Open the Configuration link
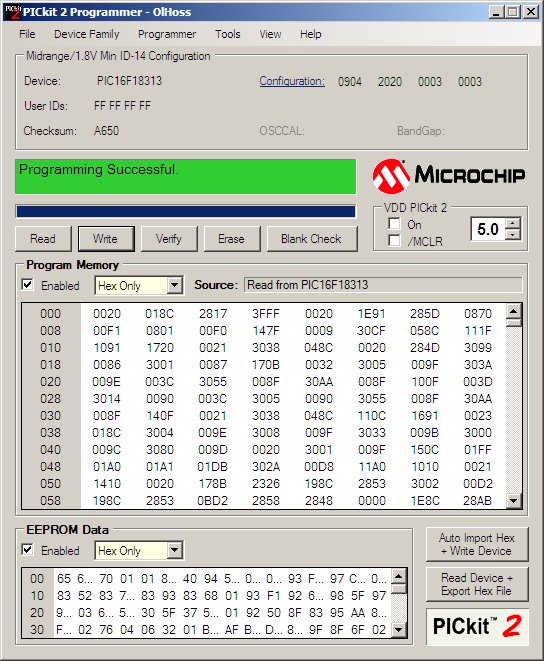 pos(292,81)
